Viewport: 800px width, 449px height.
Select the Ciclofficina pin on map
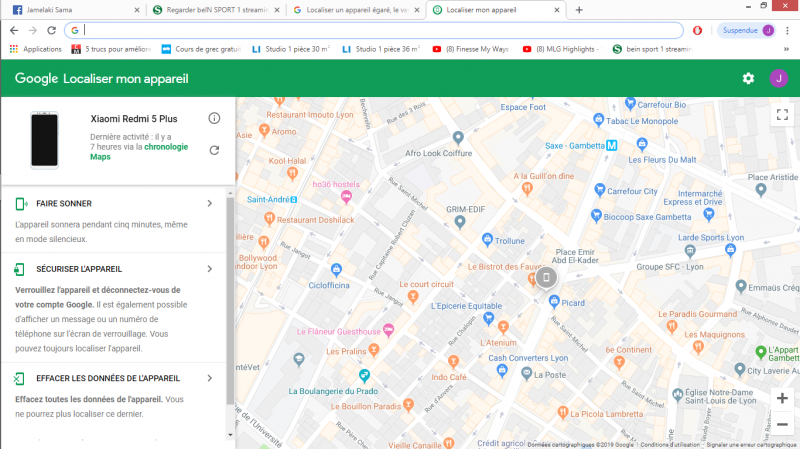(x=336, y=269)
